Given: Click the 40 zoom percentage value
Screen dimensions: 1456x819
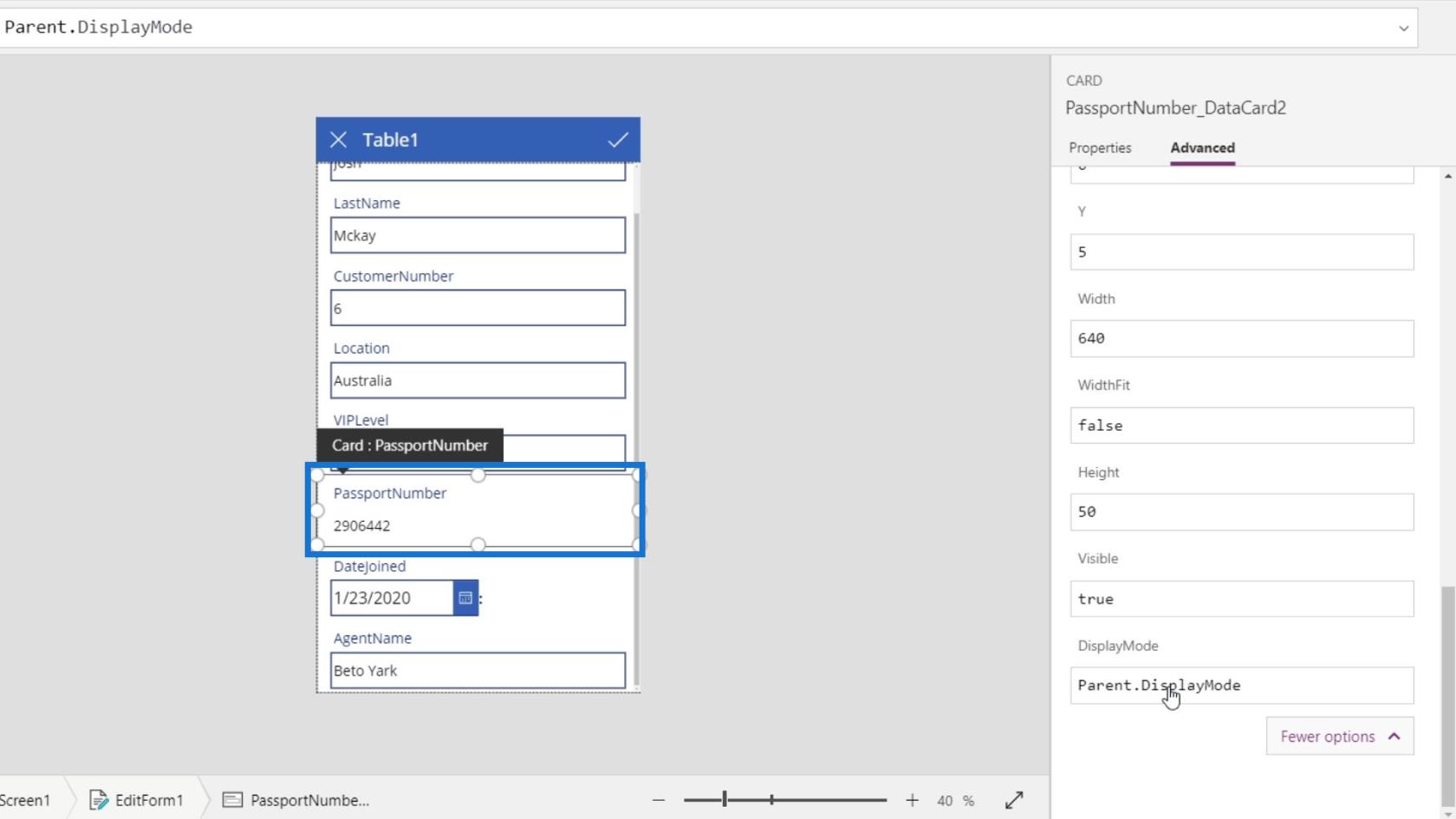Looking at the screenshot, I should point(945,801).
